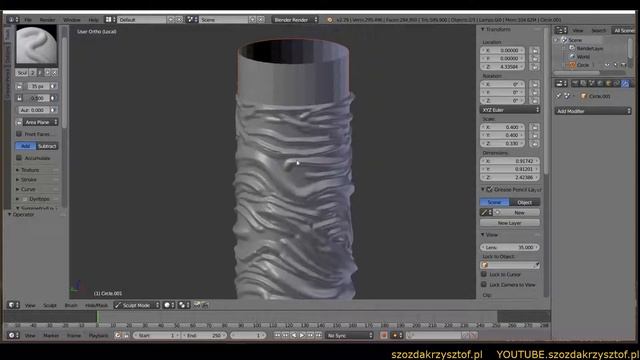Open the Help menu

tap(93, 20)
